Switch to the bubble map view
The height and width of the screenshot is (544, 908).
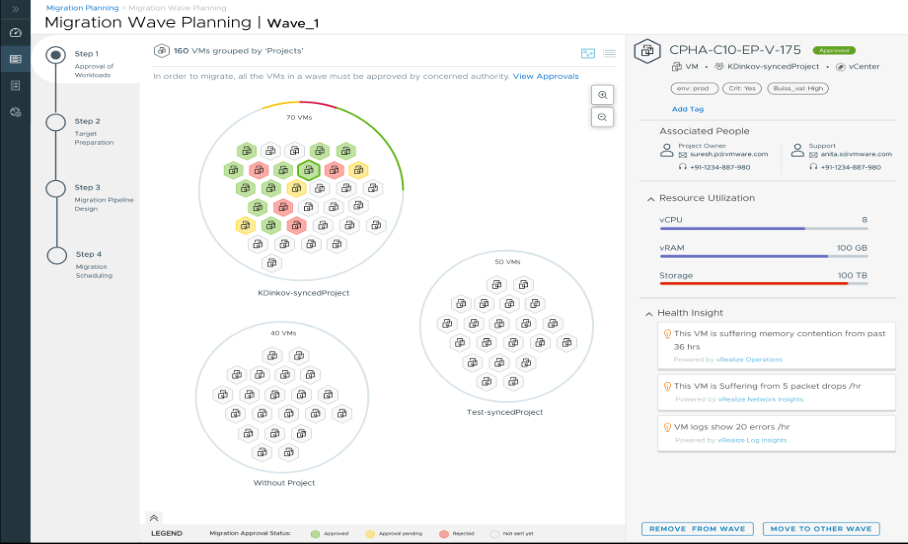(588, 53)
